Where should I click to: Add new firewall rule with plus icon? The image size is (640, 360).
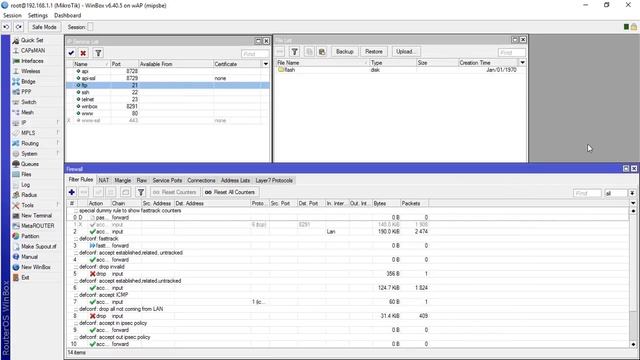[x=71, y=192]
